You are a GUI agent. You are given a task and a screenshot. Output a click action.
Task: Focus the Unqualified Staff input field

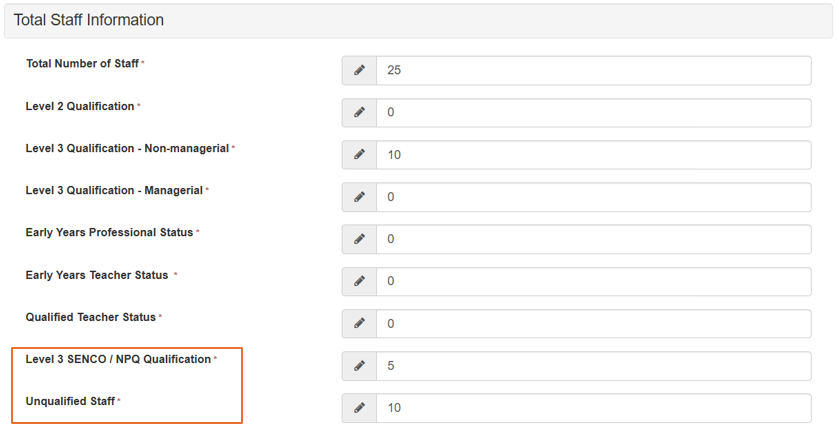(593, 408)
